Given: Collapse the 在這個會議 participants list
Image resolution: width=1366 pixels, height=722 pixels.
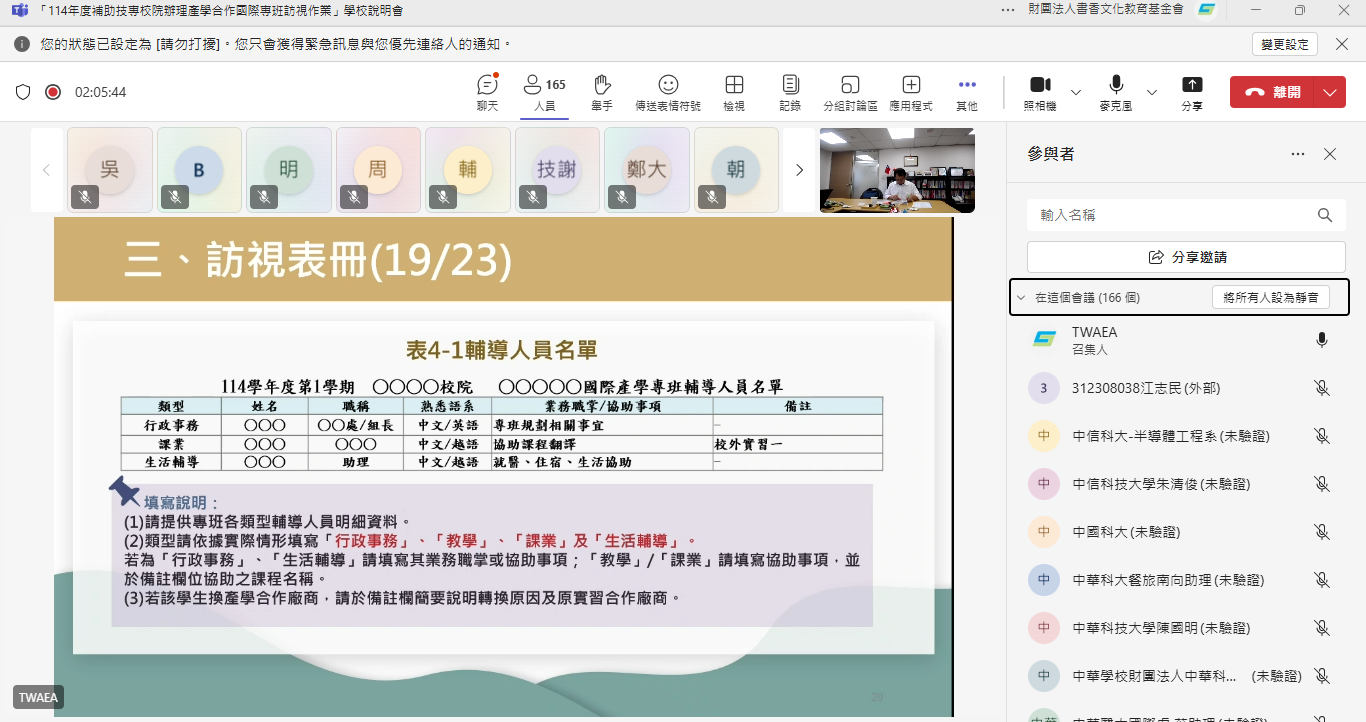Looking at the screenshot, I should 1021,297.
